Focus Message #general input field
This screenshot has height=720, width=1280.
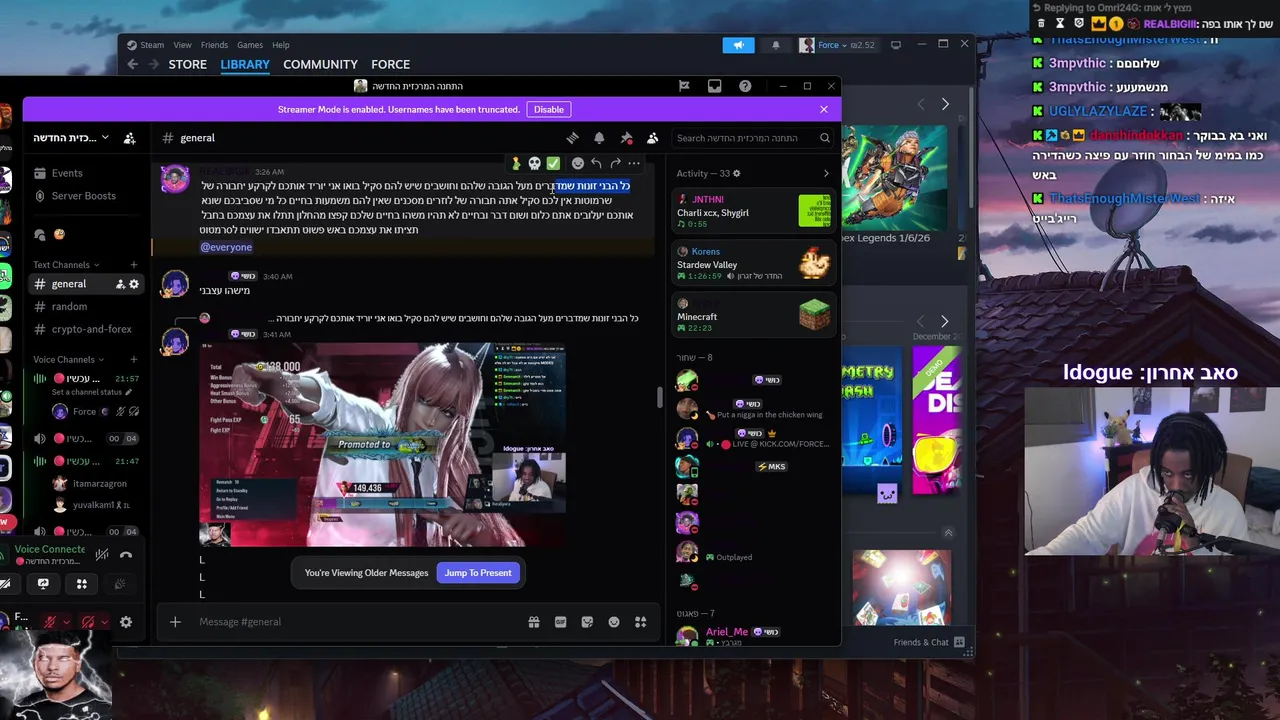(x=360, y=622)
